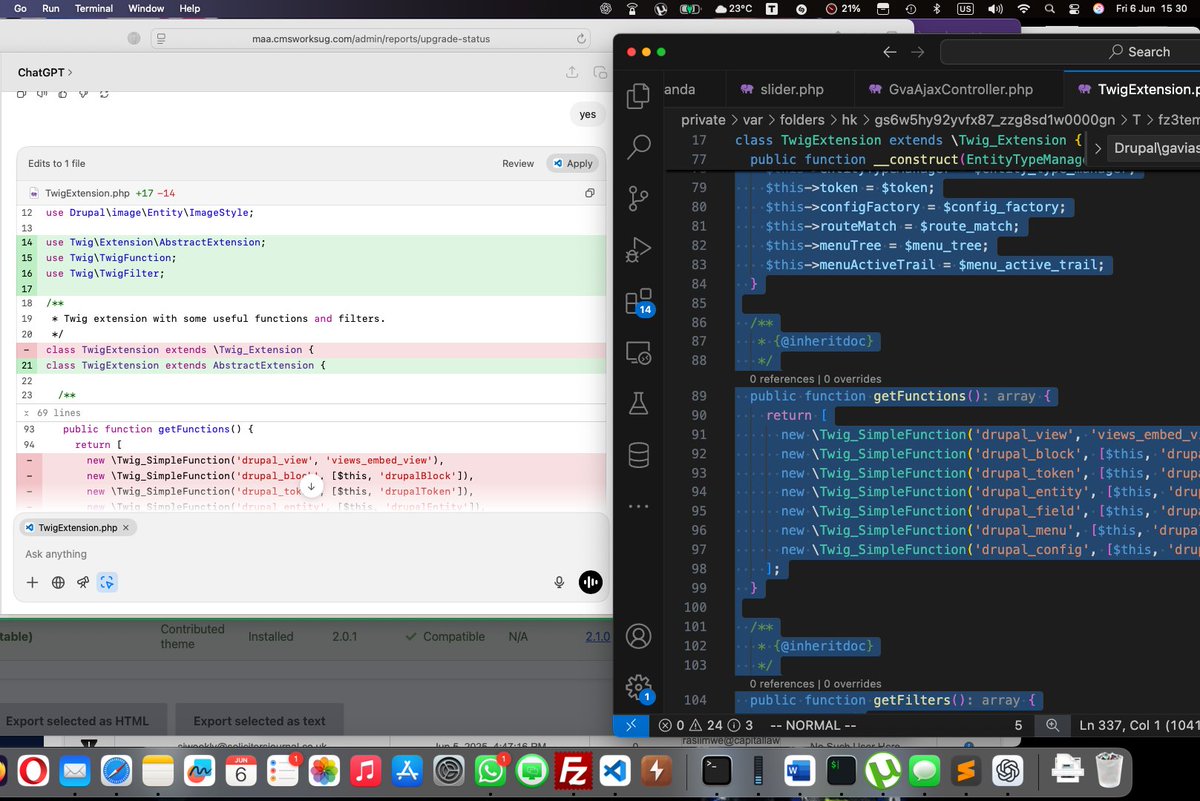Open the ChatGPT model chevron menu

pyautogui.click(x=69, y=73)
